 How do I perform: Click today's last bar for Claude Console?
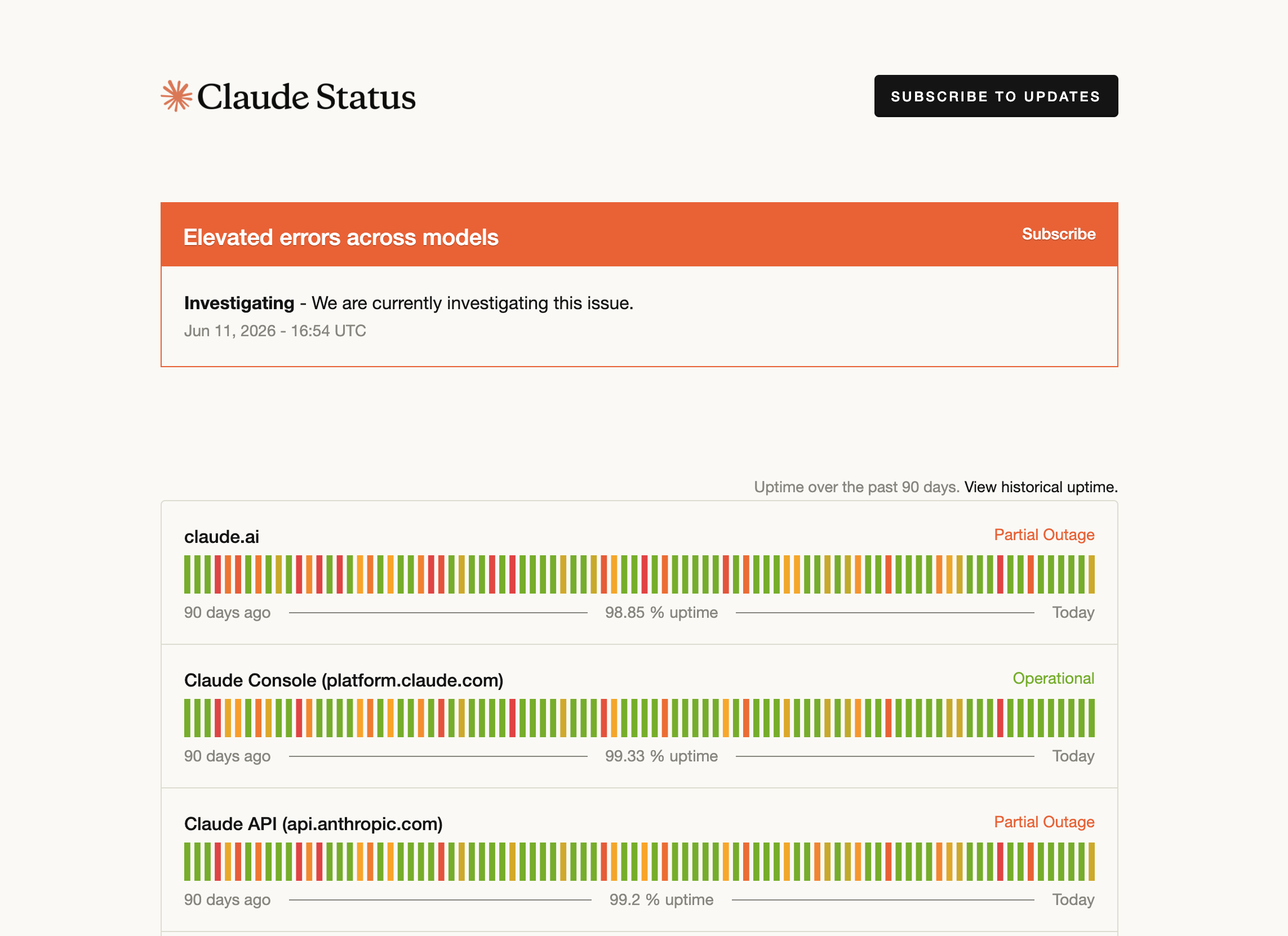pyautogui.click(x=1091, y=718)
